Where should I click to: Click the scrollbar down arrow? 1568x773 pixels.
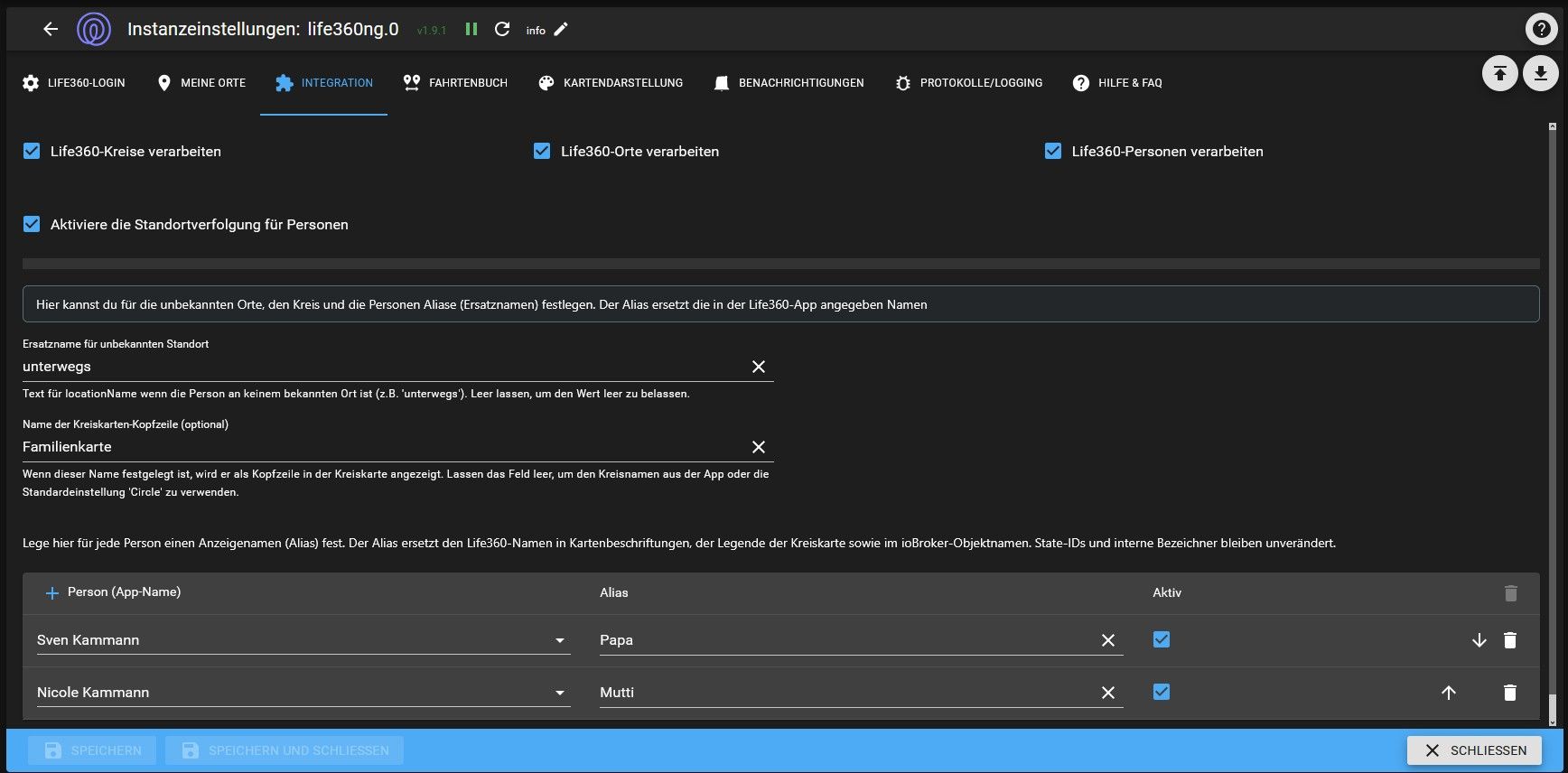1553,722
